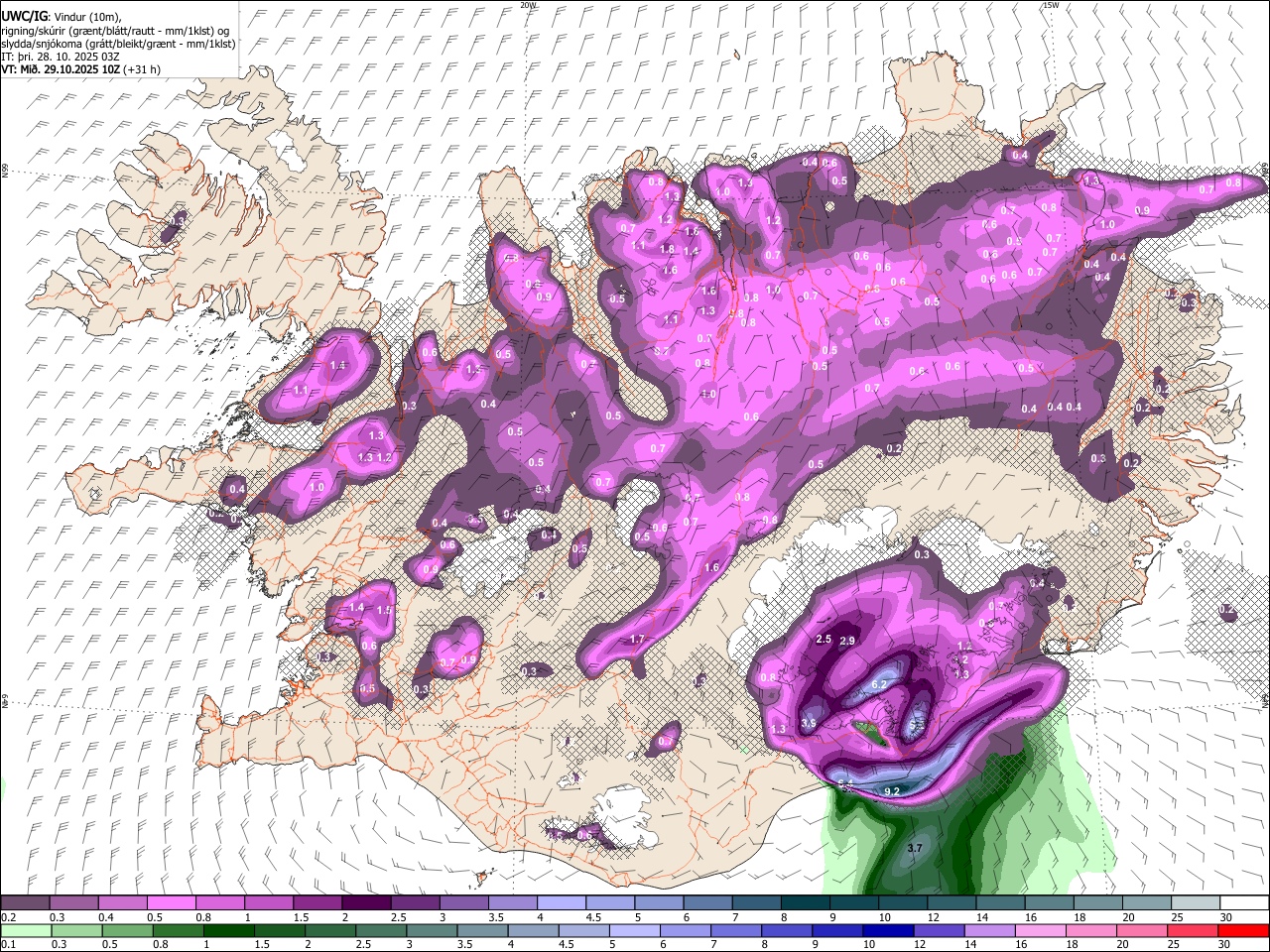Click the deep navy 10 rain legend swatch

[x=886, y=931]
